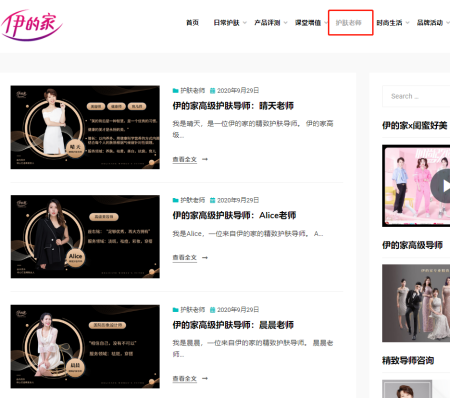Click arrow icon beside 晨晨老师 查看全文

coord(205,378)
